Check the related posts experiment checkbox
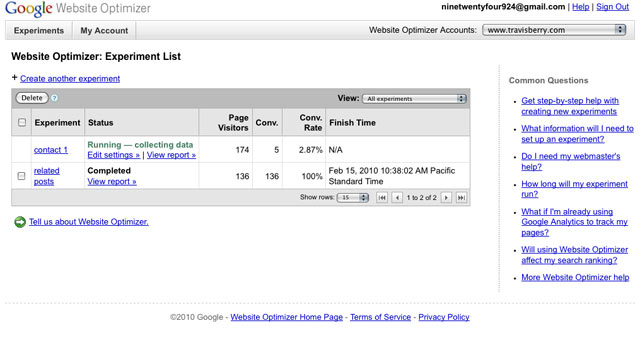The height and width of the screenshot is (364, 640). click(x=21, y=176)
